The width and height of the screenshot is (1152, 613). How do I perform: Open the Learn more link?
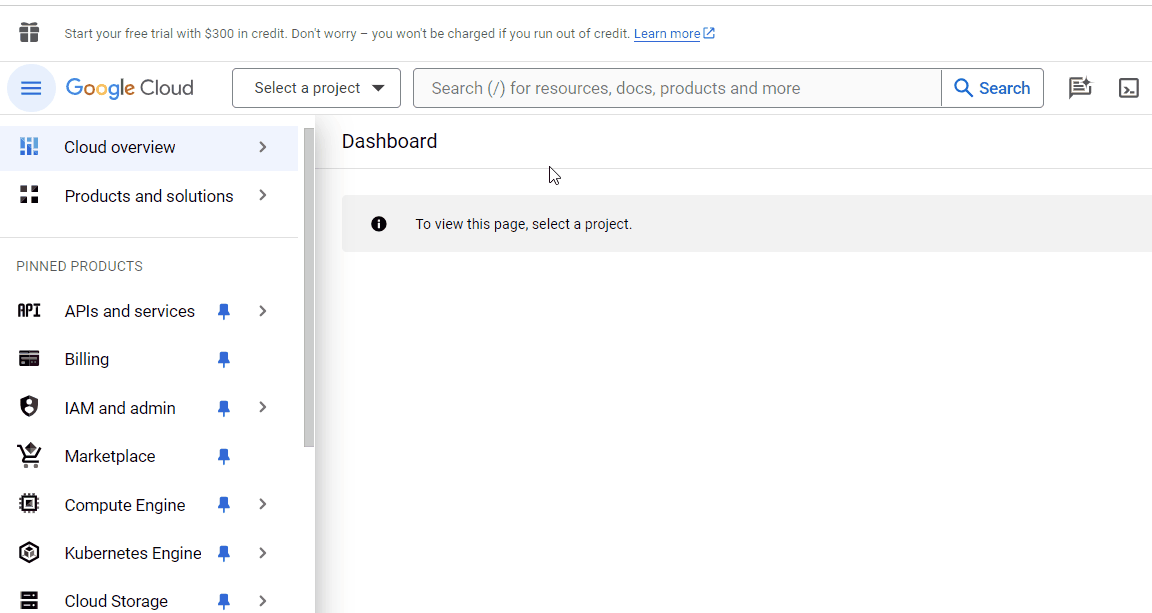(x=667, y=34)
